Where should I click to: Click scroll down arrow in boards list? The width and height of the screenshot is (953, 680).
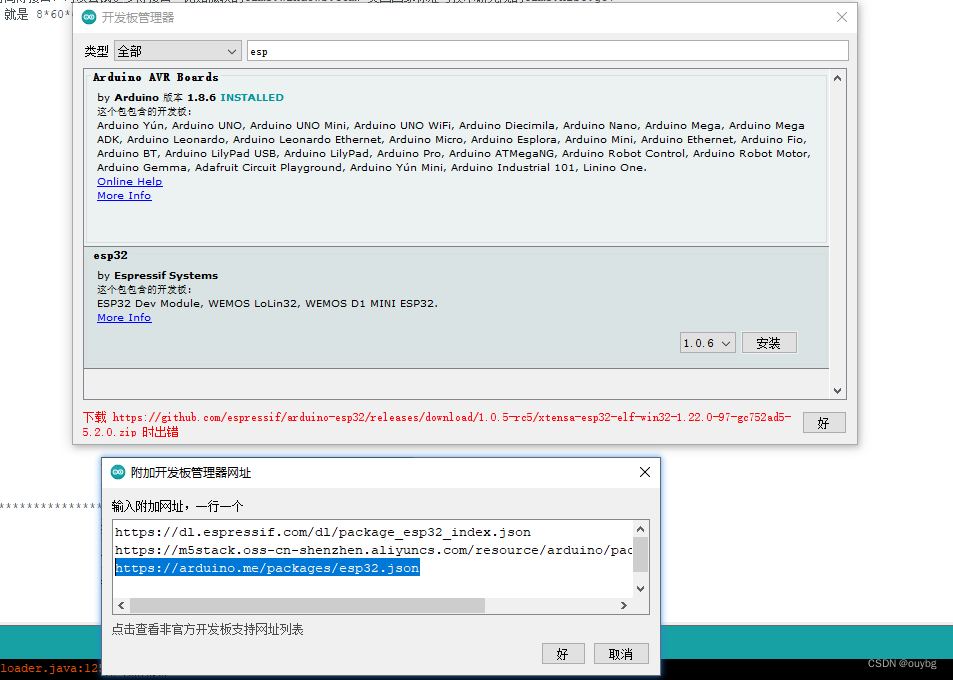[838, 391]
